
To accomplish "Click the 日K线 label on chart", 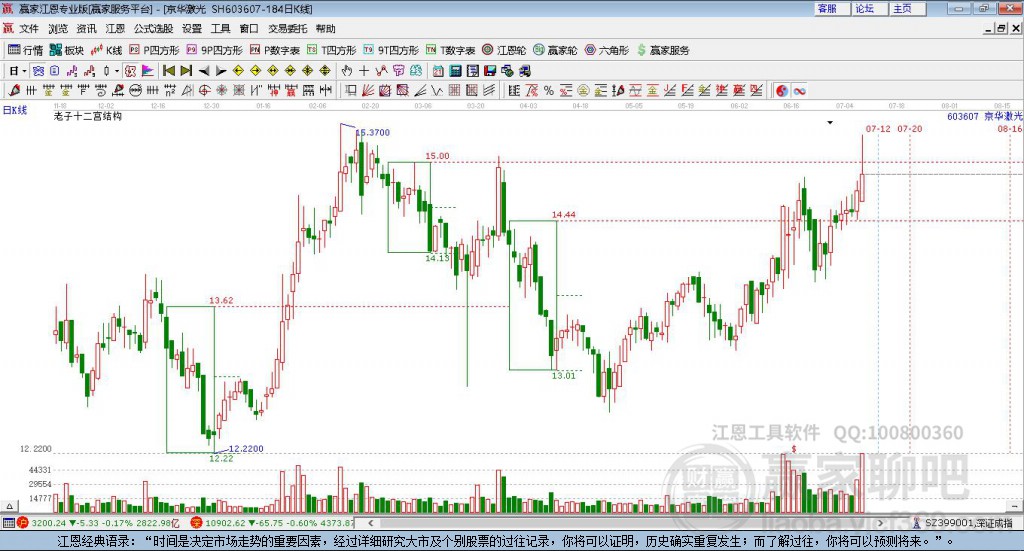I will [x=15, y=110].
